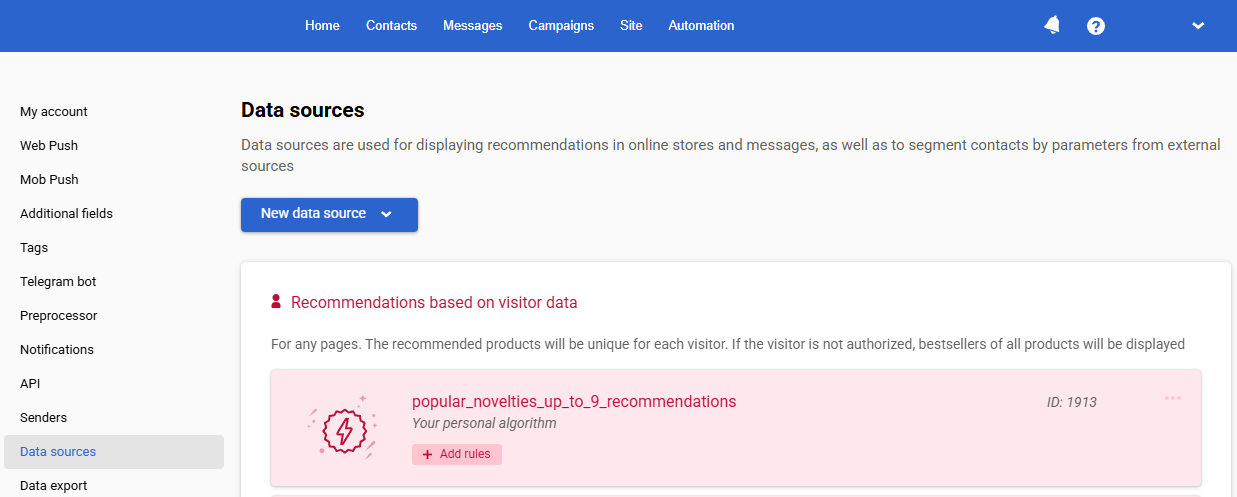Open the three-dots menu for popular_novelties
The image size is (1237, 497).
(1173, 398)
